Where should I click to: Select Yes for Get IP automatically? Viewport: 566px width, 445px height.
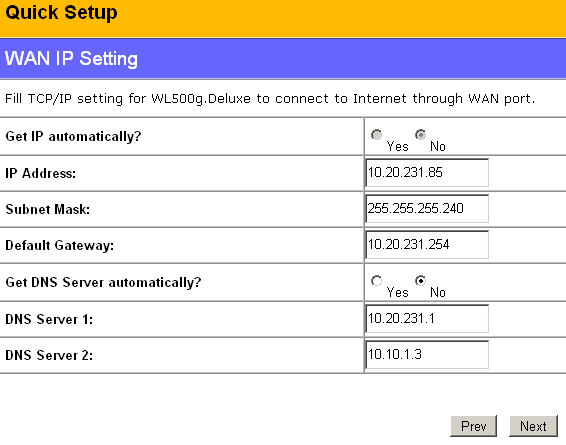[376, 135]
